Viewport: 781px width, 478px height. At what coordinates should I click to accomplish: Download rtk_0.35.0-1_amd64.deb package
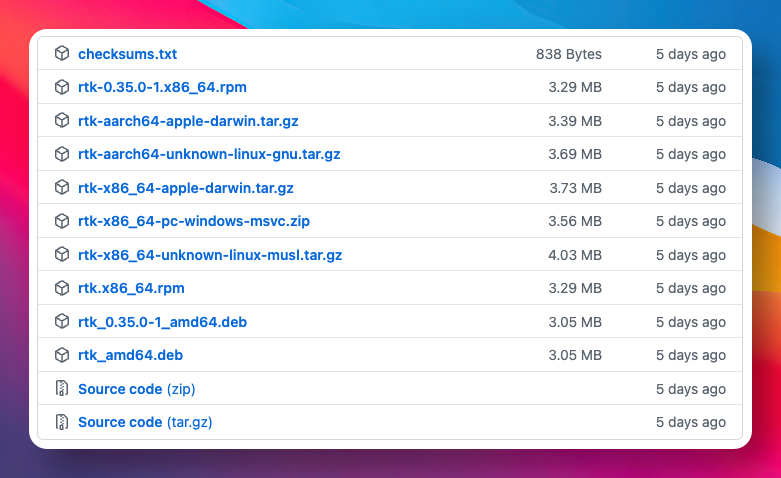click(x=162, y=322)
